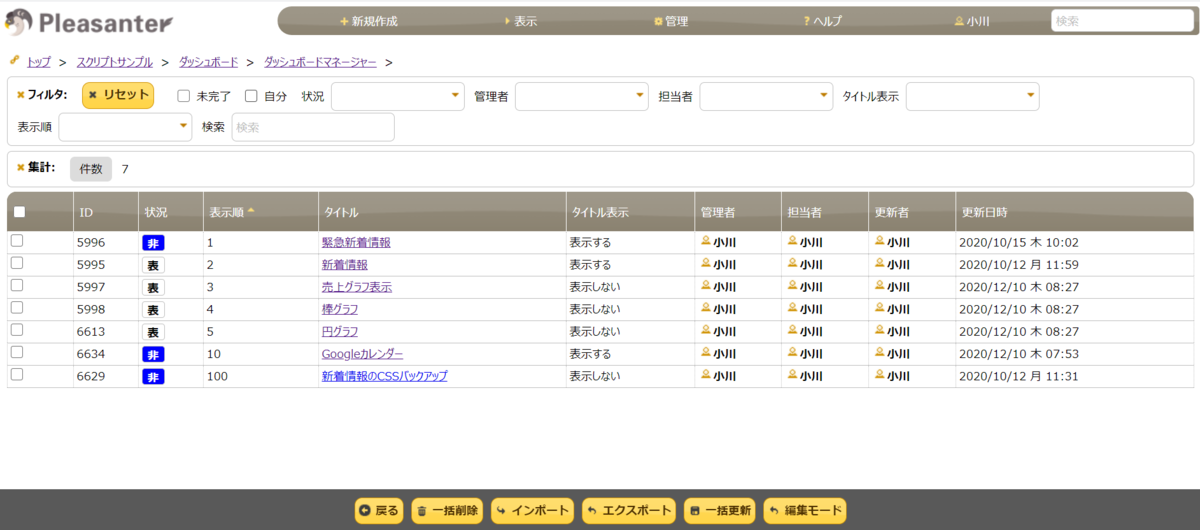Screen dimensions: 1200x530
Task: Click the リセット filter button
Action: [x=118, y=95]
